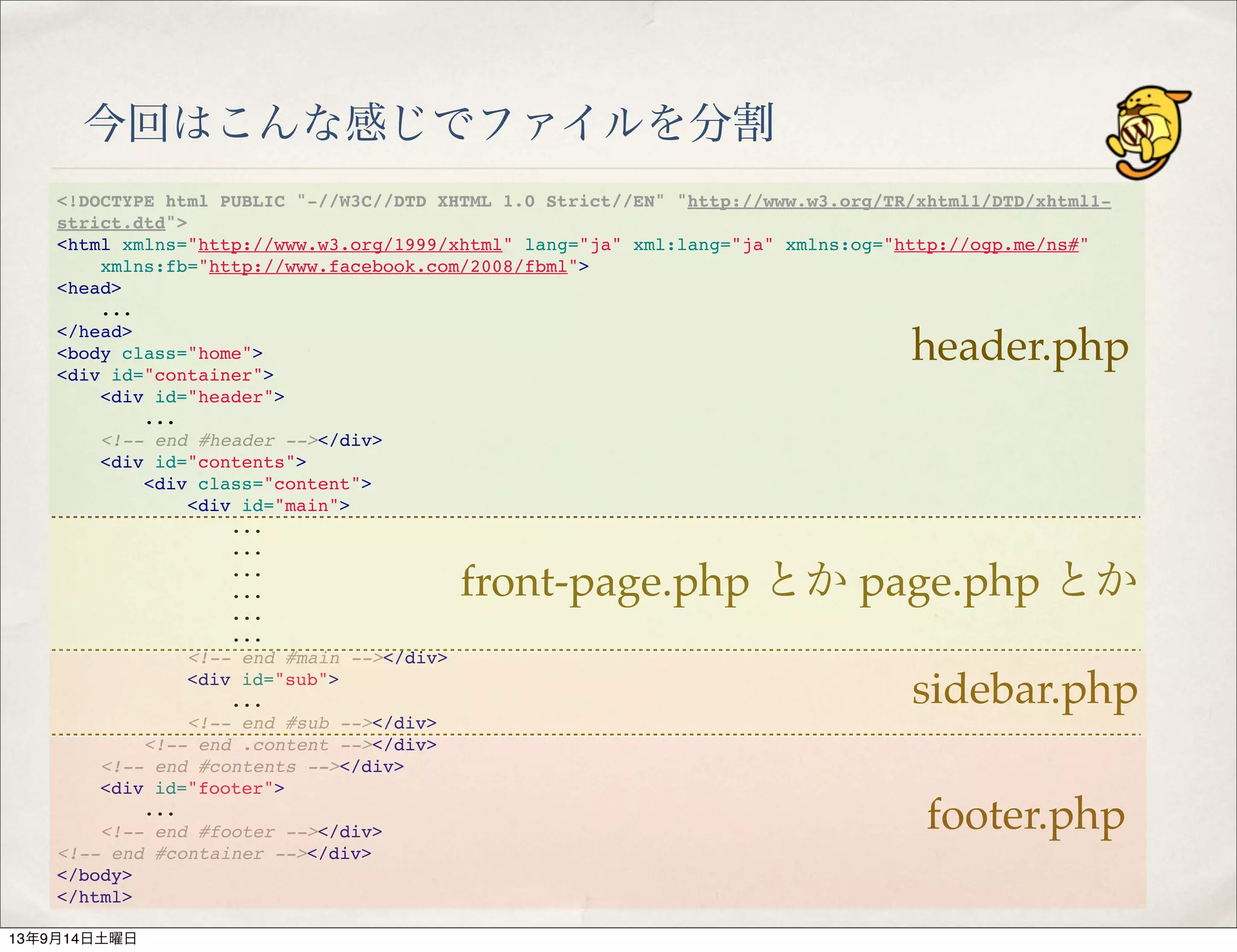Click the footer.php label

click(1026, 815)
